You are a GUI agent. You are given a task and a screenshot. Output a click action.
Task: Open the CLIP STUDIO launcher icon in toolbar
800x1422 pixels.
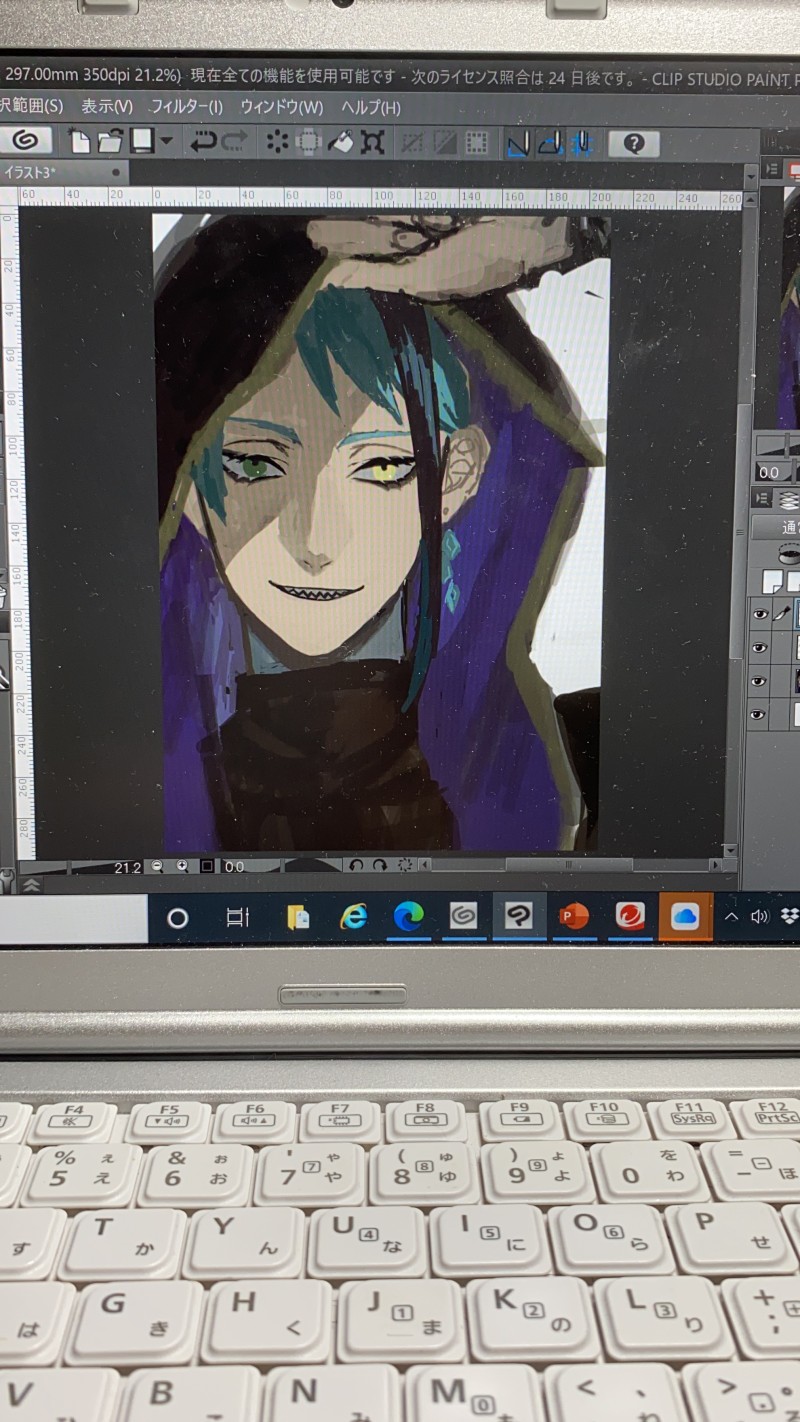(x=25, y=142)
